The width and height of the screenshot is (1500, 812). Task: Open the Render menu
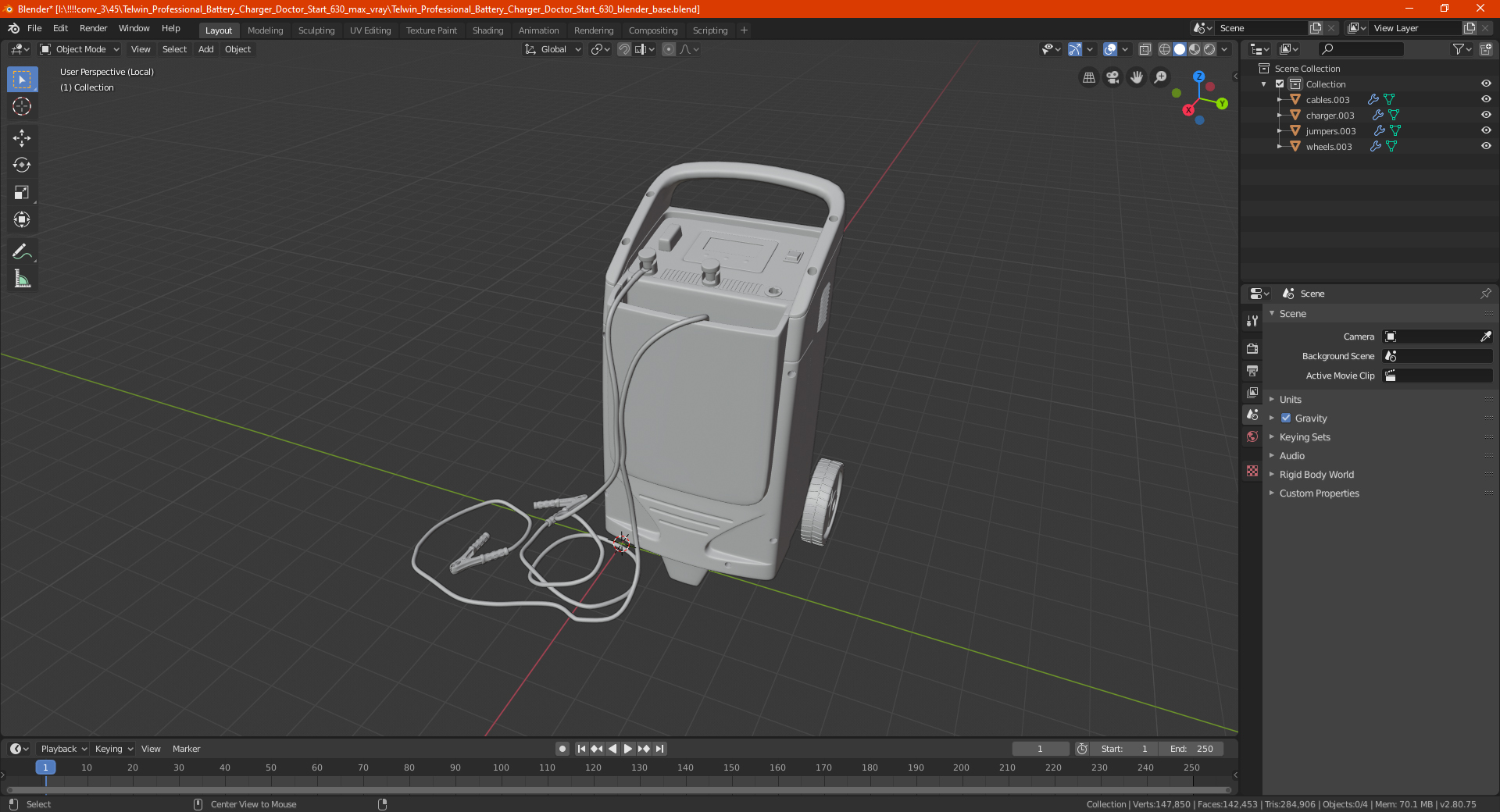coord(93,28)
